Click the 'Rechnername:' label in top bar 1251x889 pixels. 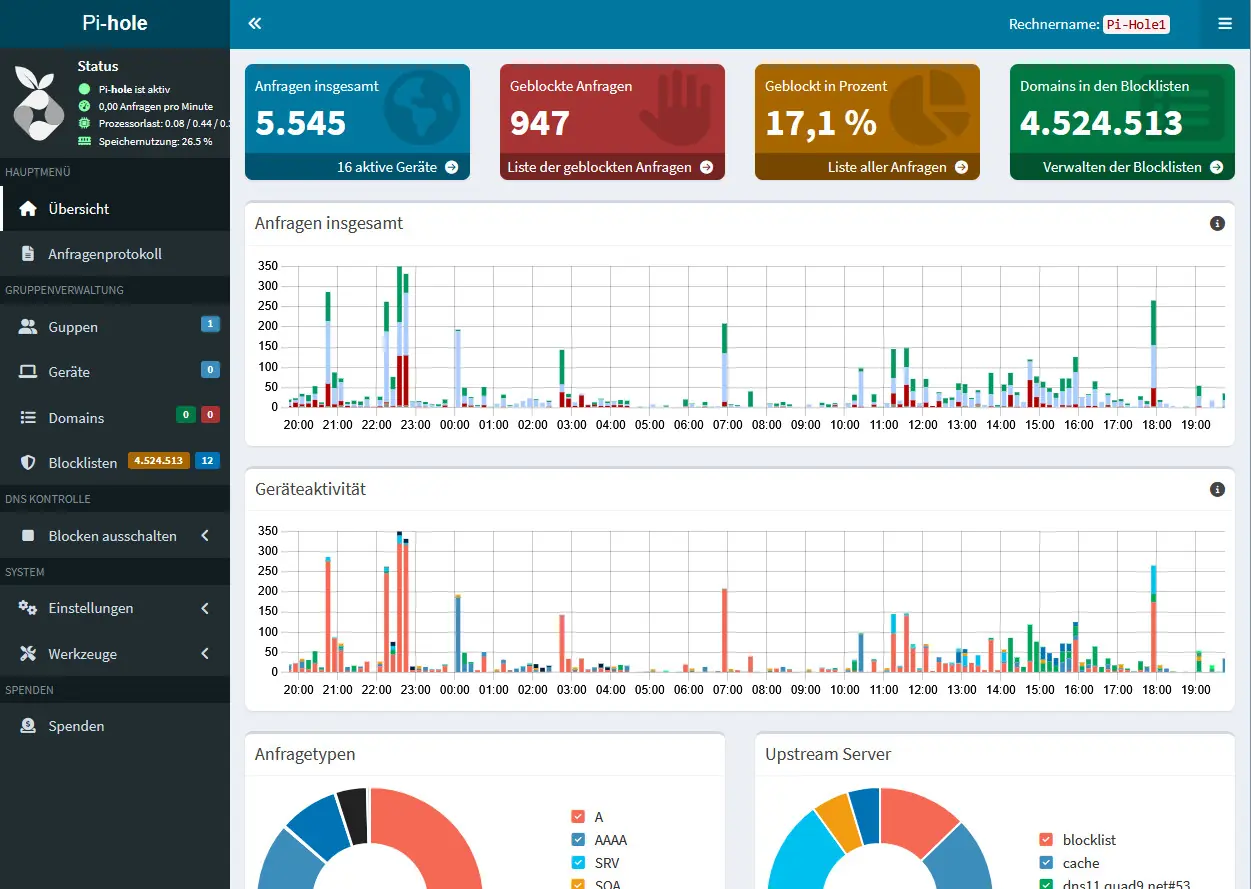click(1054, 25)
